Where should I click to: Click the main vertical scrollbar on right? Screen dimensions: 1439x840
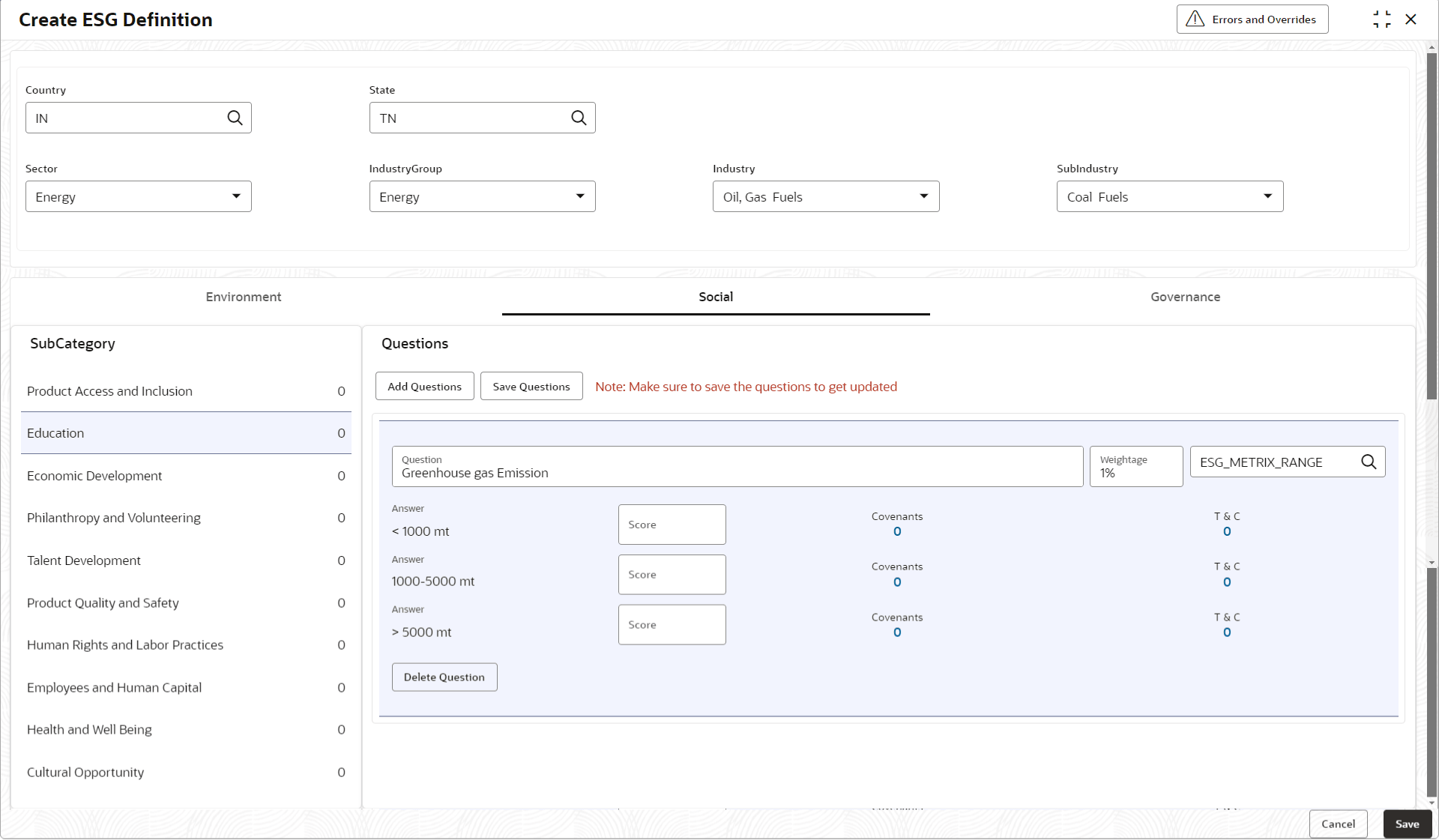click(x=1432, y=225)
